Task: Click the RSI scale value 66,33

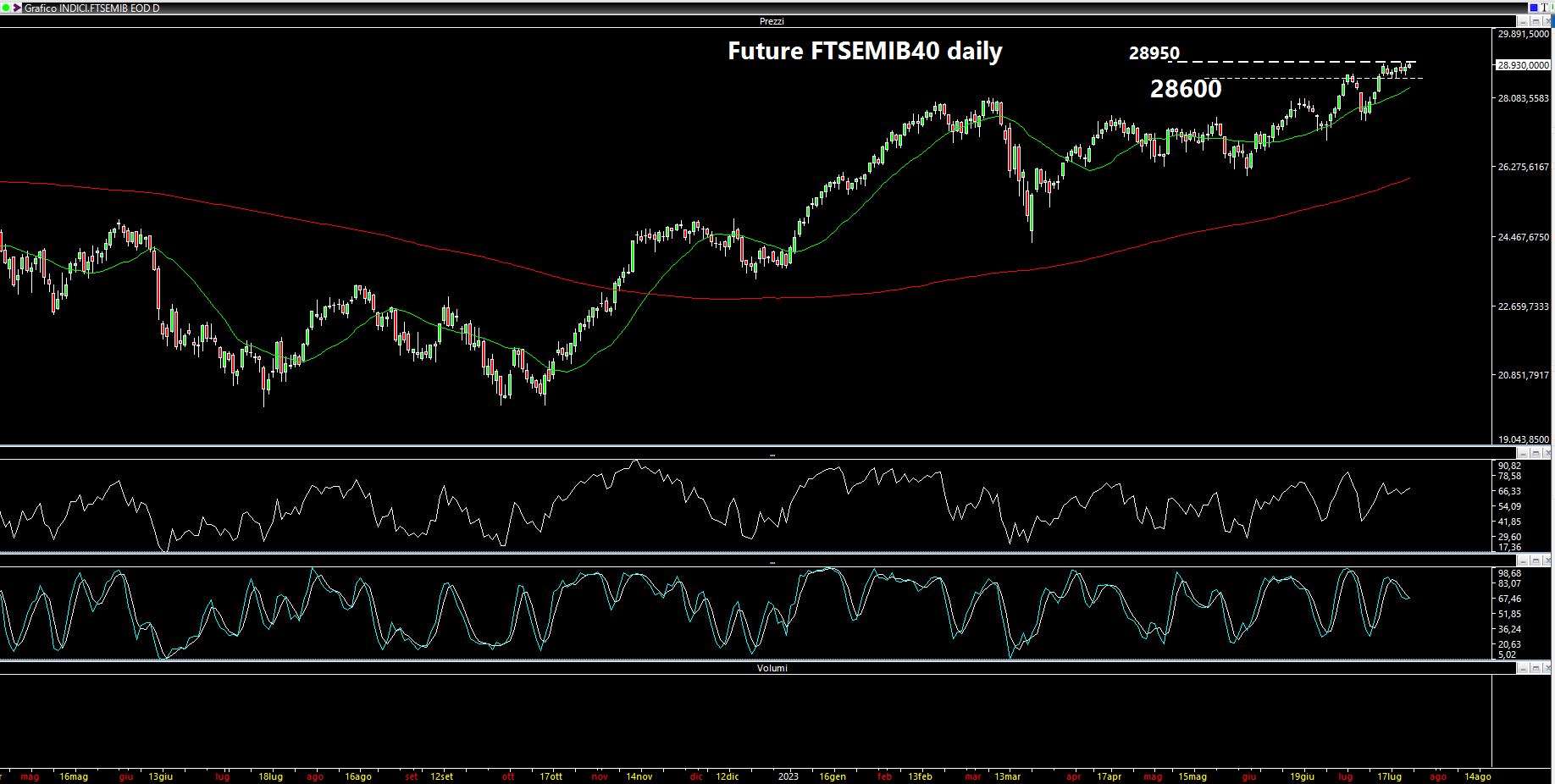Action: [1509, 491]
